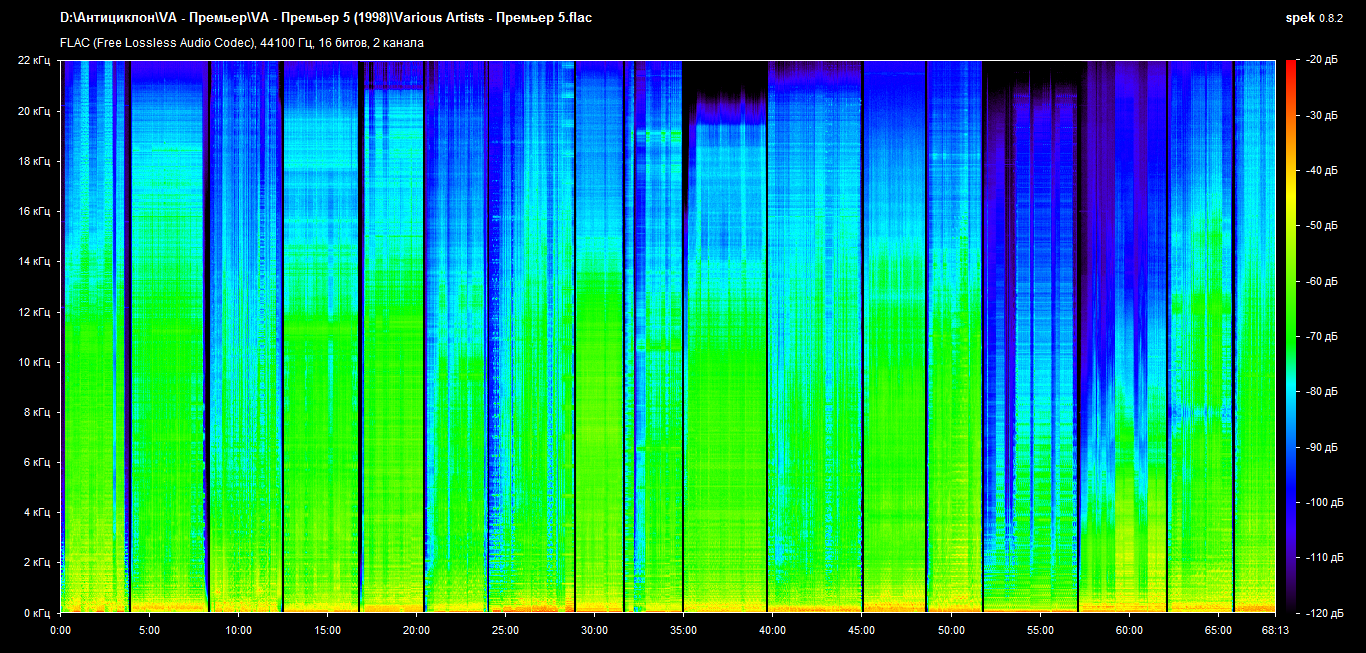Select the 20 кГц frequency label
The height and width of the screenshot is (653, 1366).
(x=35, y=111)
